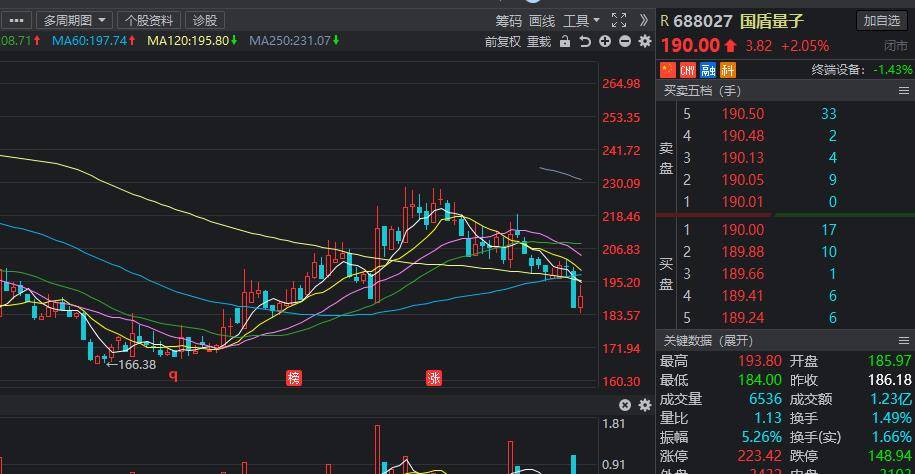
Task: Click the 终端设备 sector link
Action: (x=837, y=69)
